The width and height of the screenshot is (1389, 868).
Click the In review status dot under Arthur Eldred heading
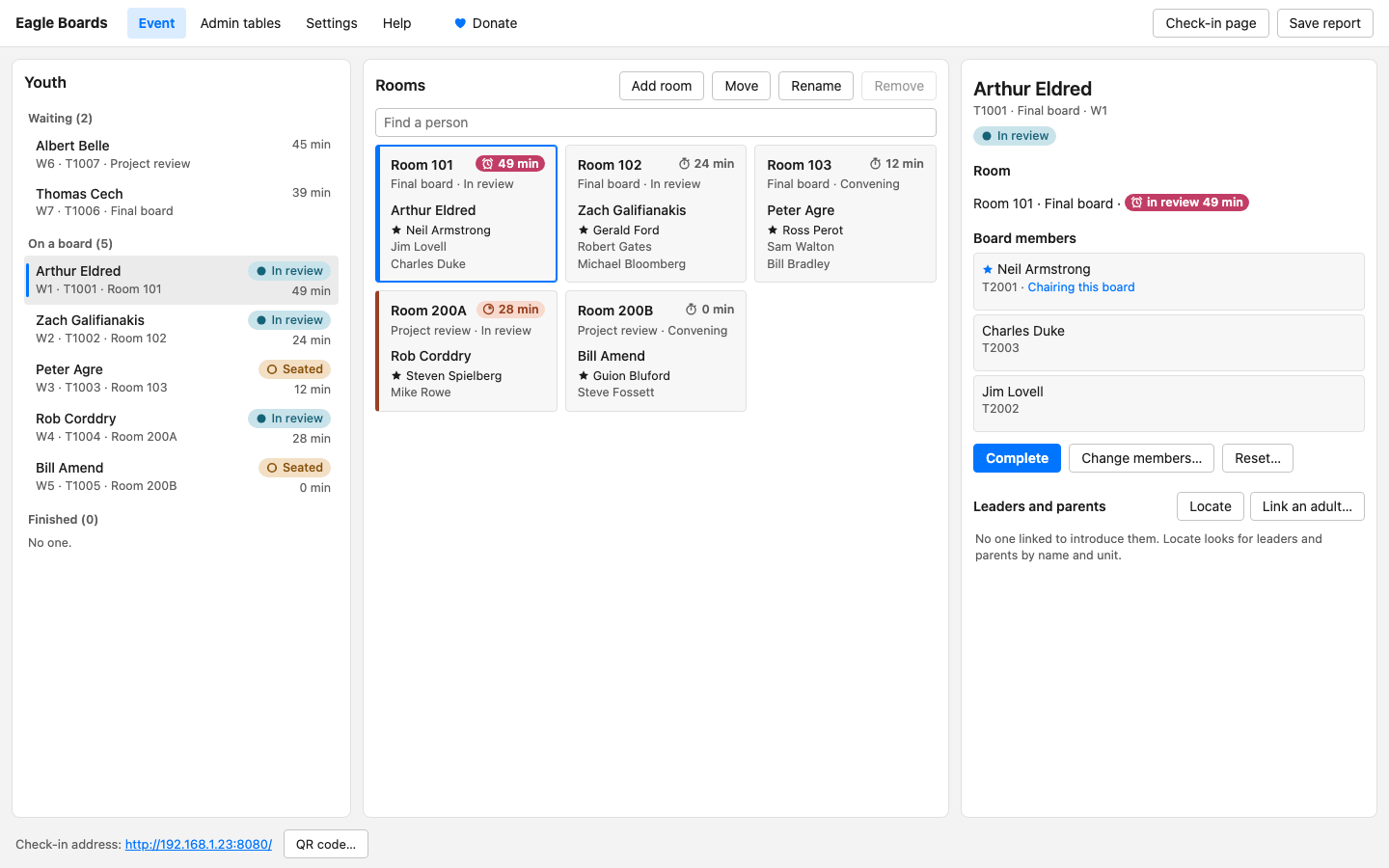[986, 136]
